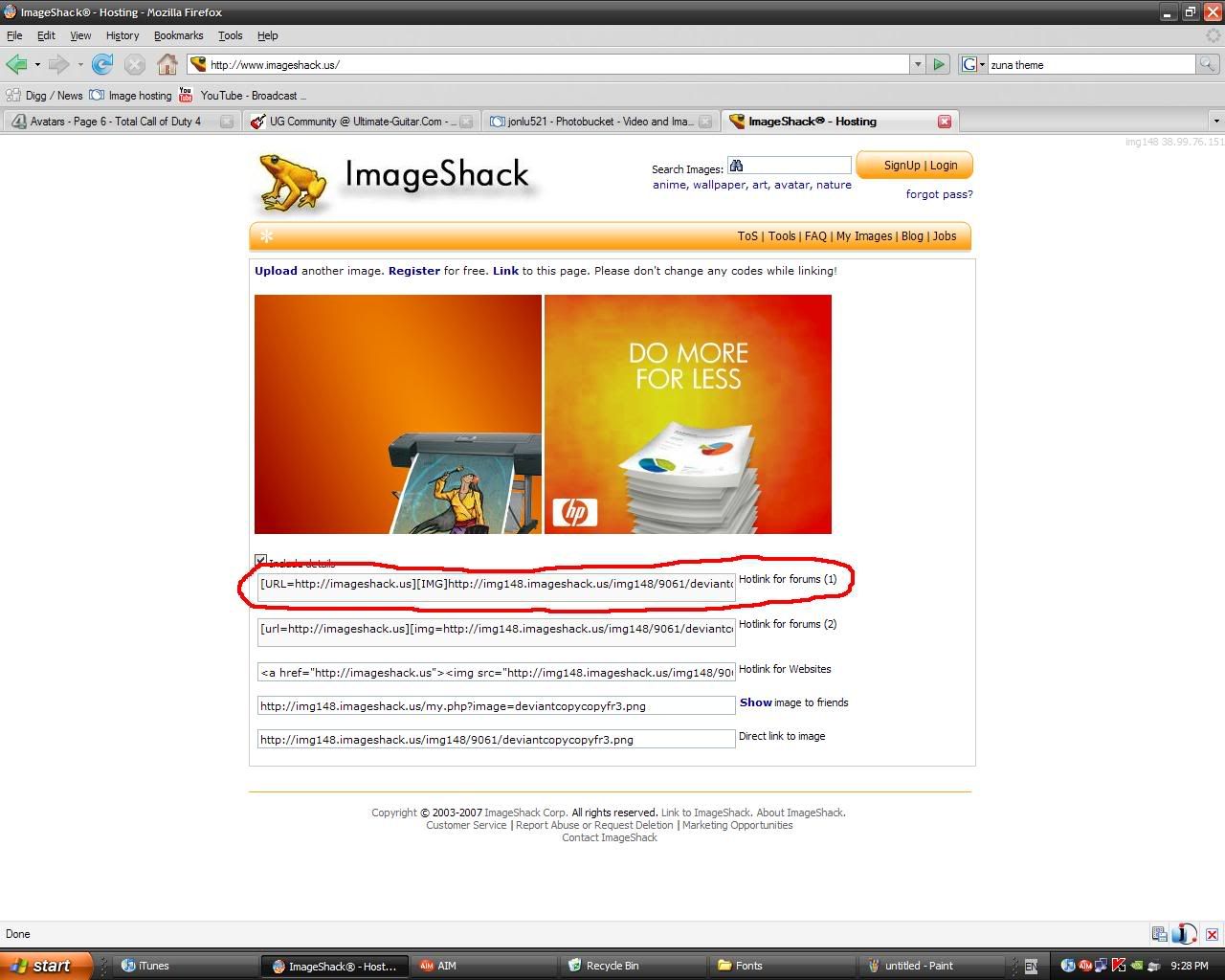Close the Avatars Call of Duty tab
Screen dimensions: 1225x980
[x=227, y=122]
